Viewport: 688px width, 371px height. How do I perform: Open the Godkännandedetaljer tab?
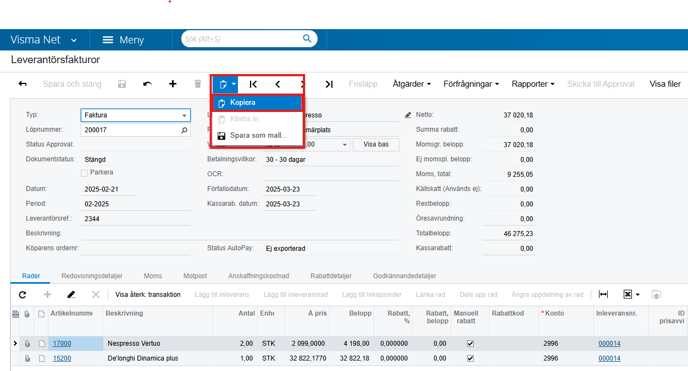(405, 276)
